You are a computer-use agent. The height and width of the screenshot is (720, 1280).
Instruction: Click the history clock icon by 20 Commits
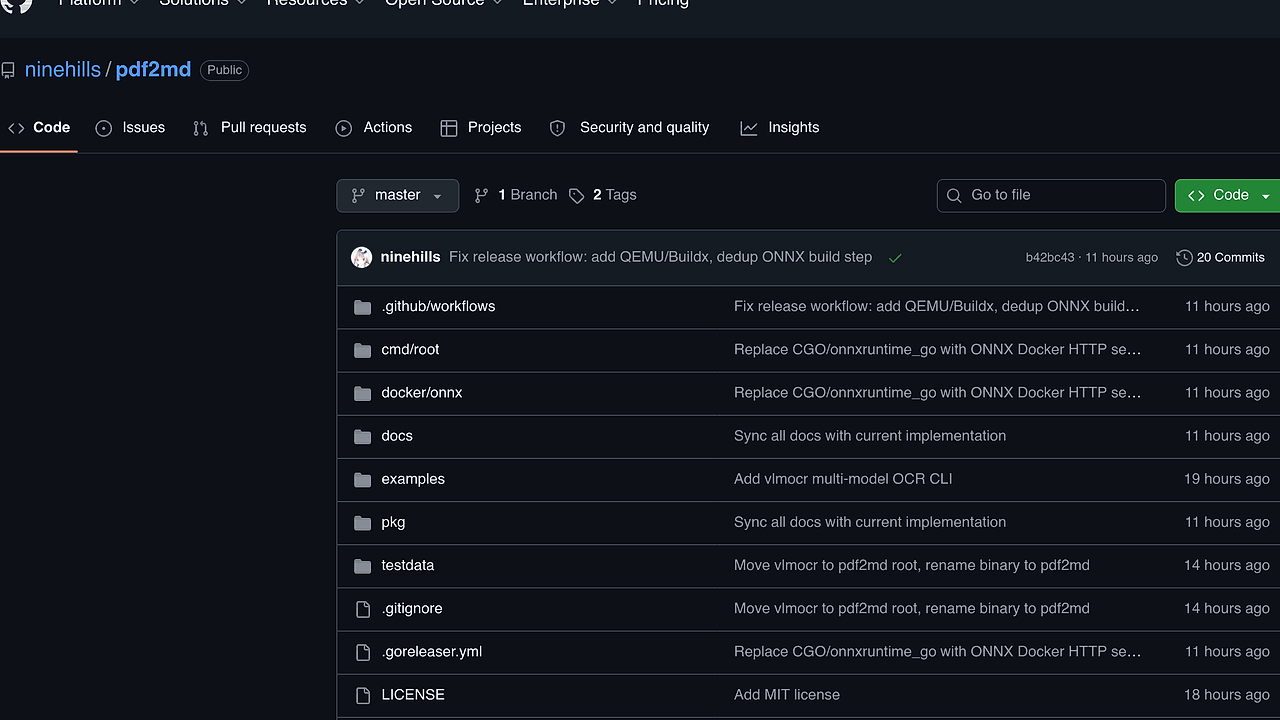click(x=1184, y=257)
